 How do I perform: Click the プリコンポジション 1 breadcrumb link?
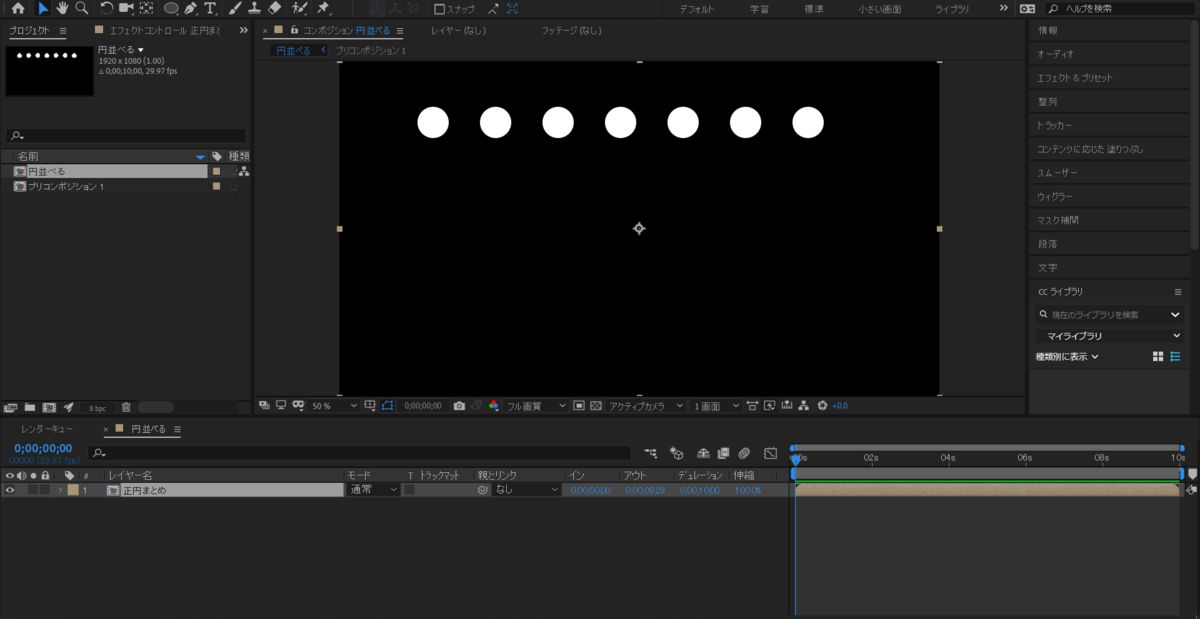tap(371, 50)
